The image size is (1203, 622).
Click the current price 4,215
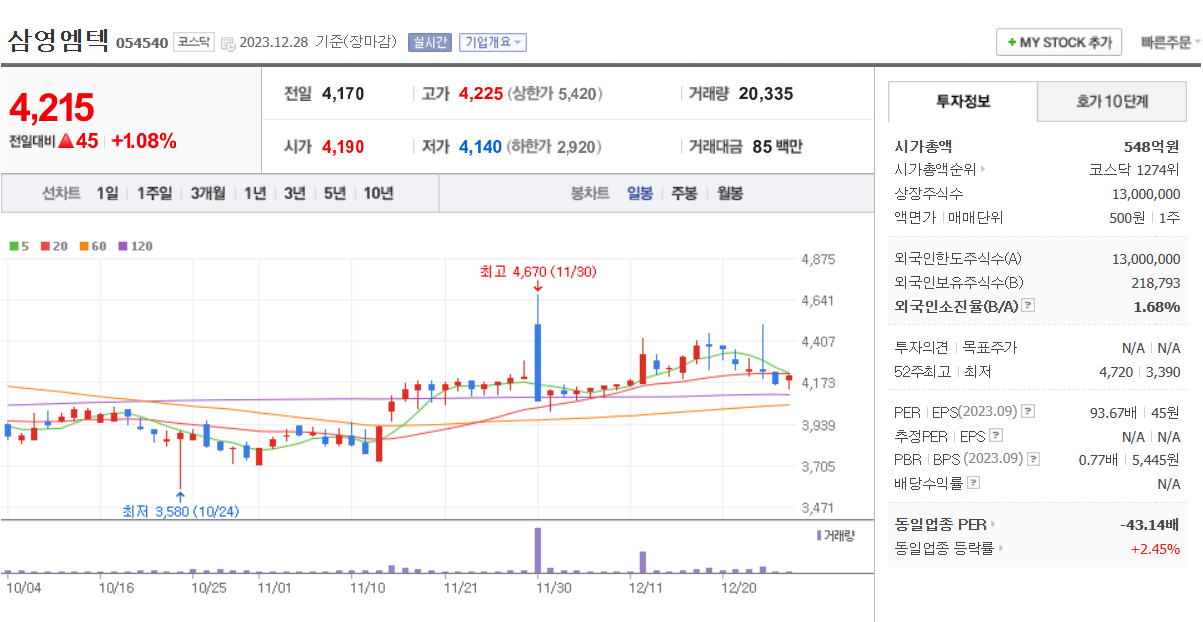tap(51, 107)
